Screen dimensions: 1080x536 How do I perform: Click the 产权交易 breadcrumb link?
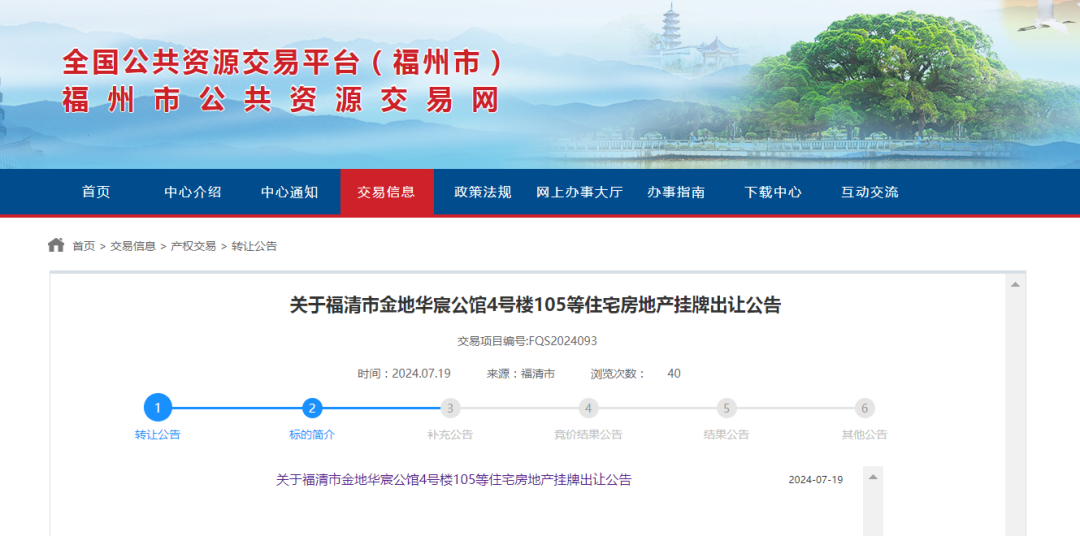tap(193, 246)
